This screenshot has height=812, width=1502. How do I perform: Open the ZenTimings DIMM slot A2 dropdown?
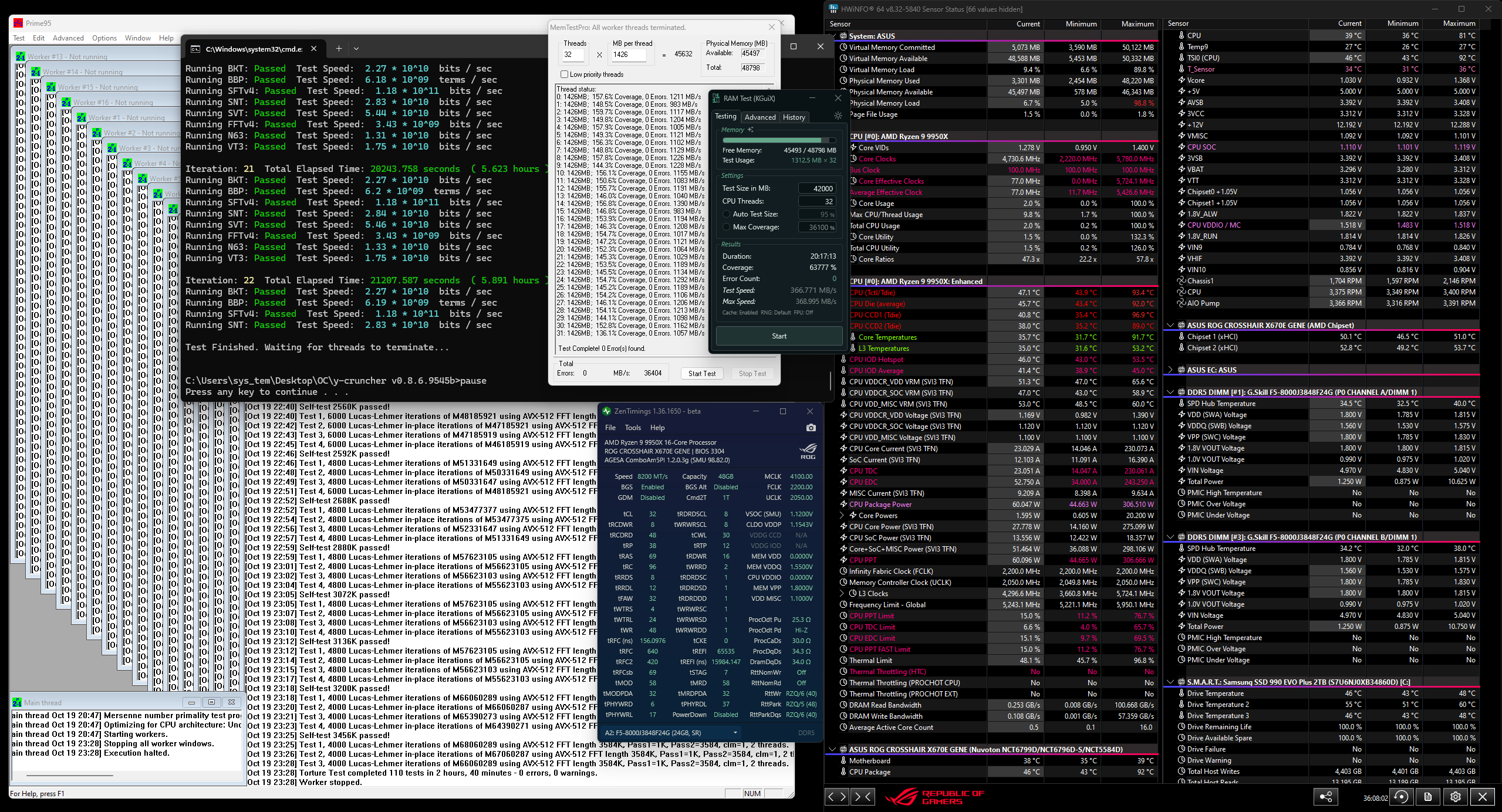[671, 732]
